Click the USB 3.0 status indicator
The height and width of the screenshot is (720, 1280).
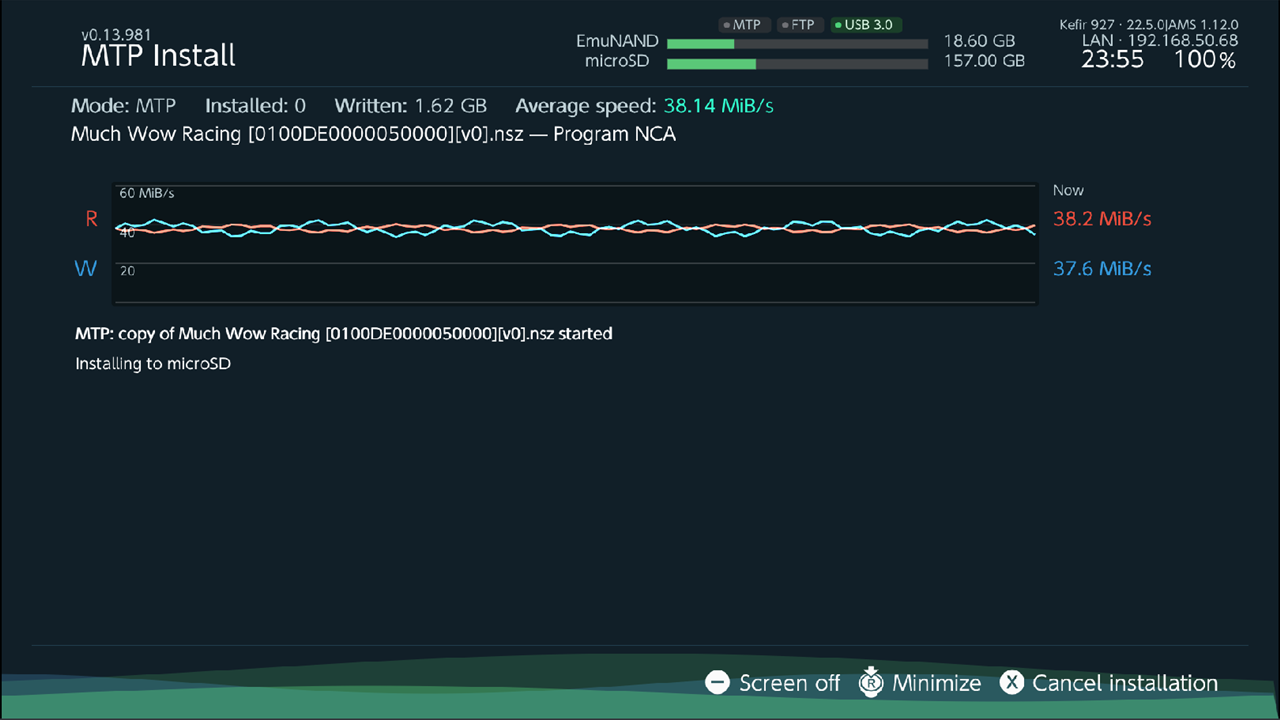[x=866, y=25]
